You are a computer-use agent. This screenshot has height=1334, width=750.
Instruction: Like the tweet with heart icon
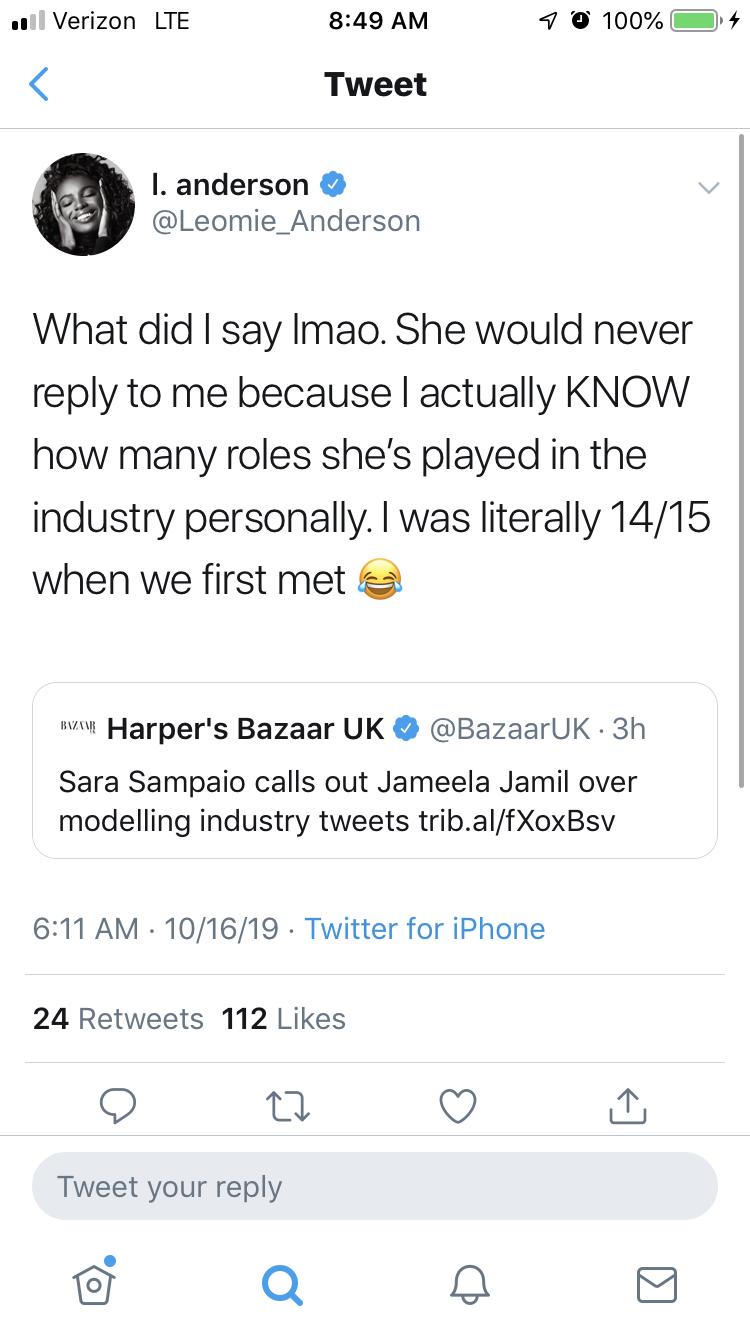click(459, 1105)
